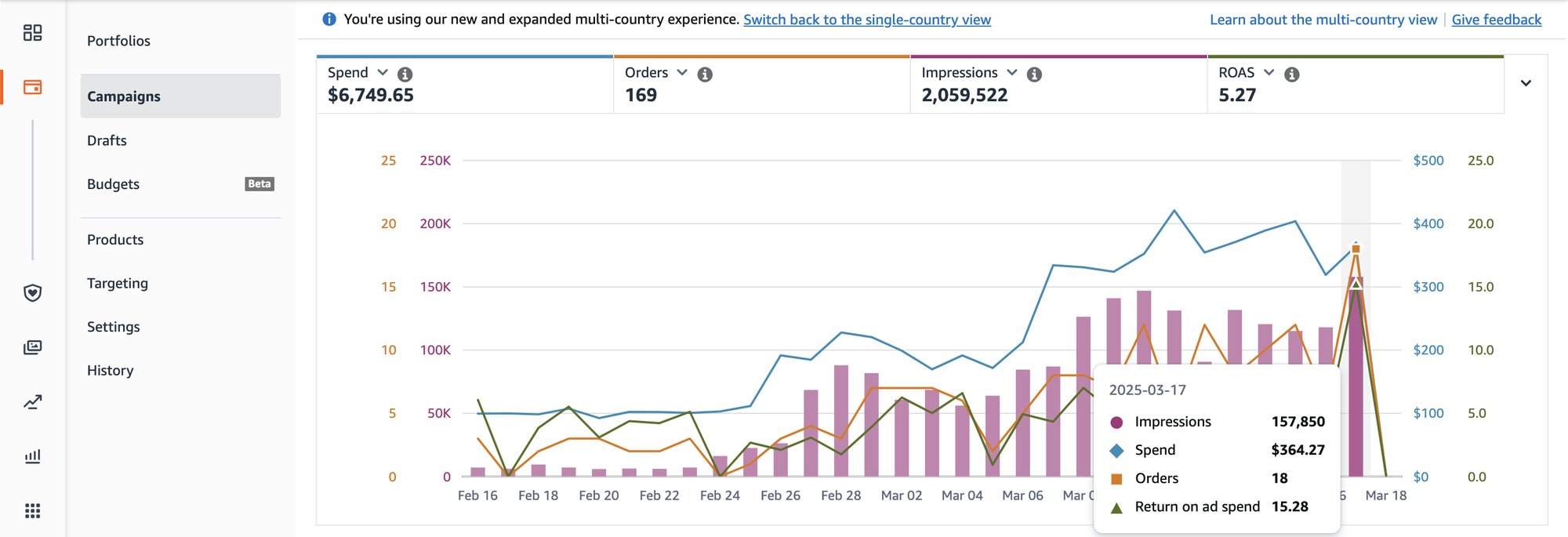Click the ROAS green triangle in tooltip
The width and height of the screenshot is (1568, 537).
click(1117, 508)
